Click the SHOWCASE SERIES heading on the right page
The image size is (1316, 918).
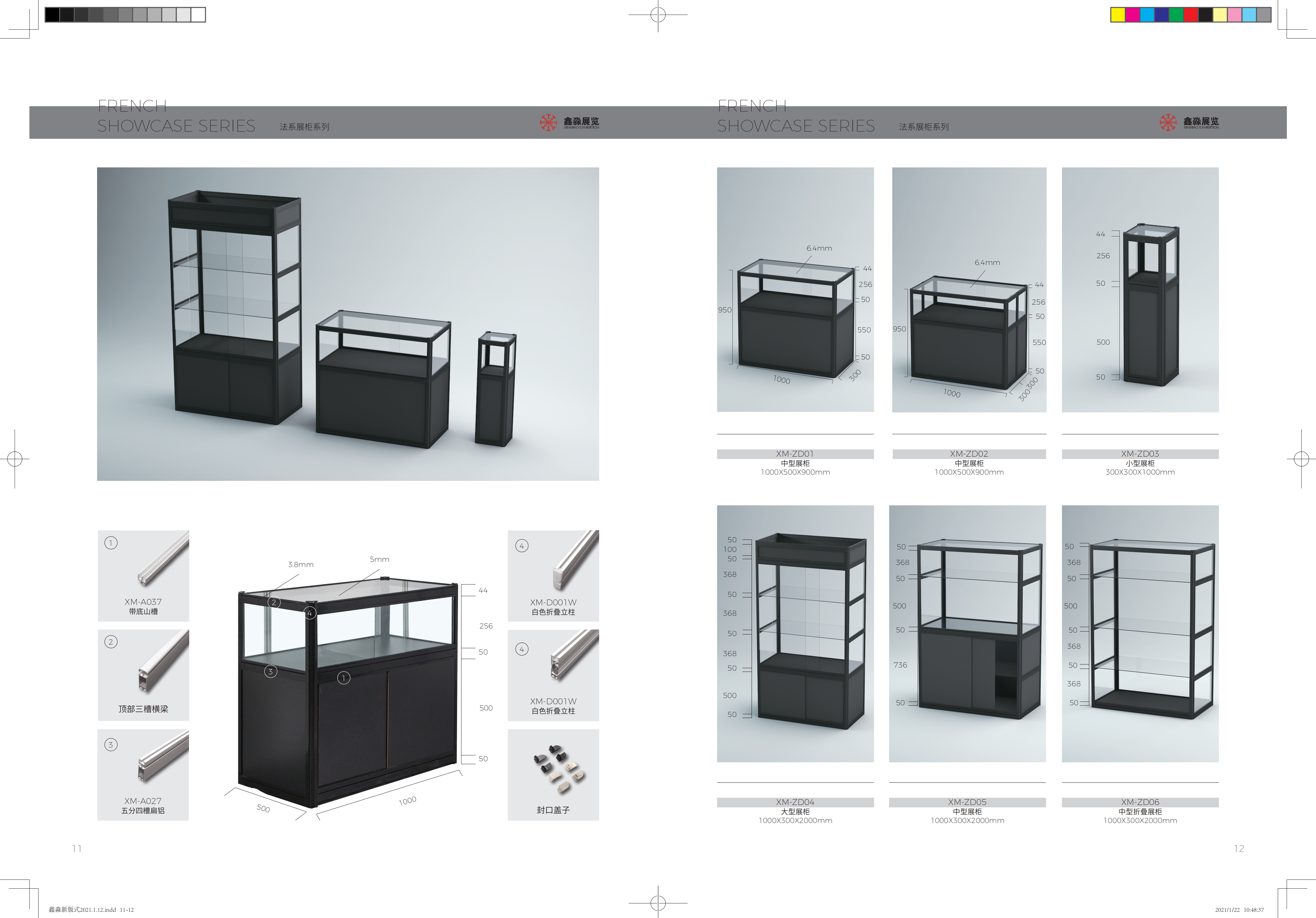796,126
